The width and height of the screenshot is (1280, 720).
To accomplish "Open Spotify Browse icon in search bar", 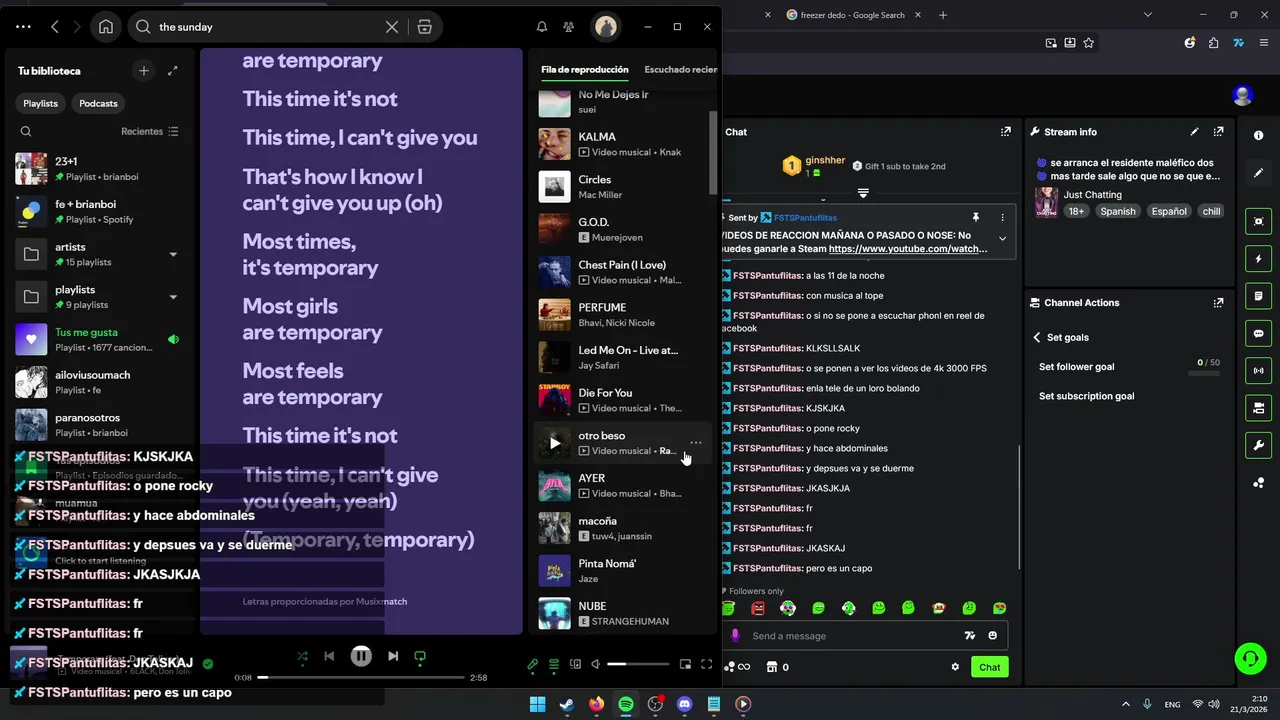I will 425,27.
